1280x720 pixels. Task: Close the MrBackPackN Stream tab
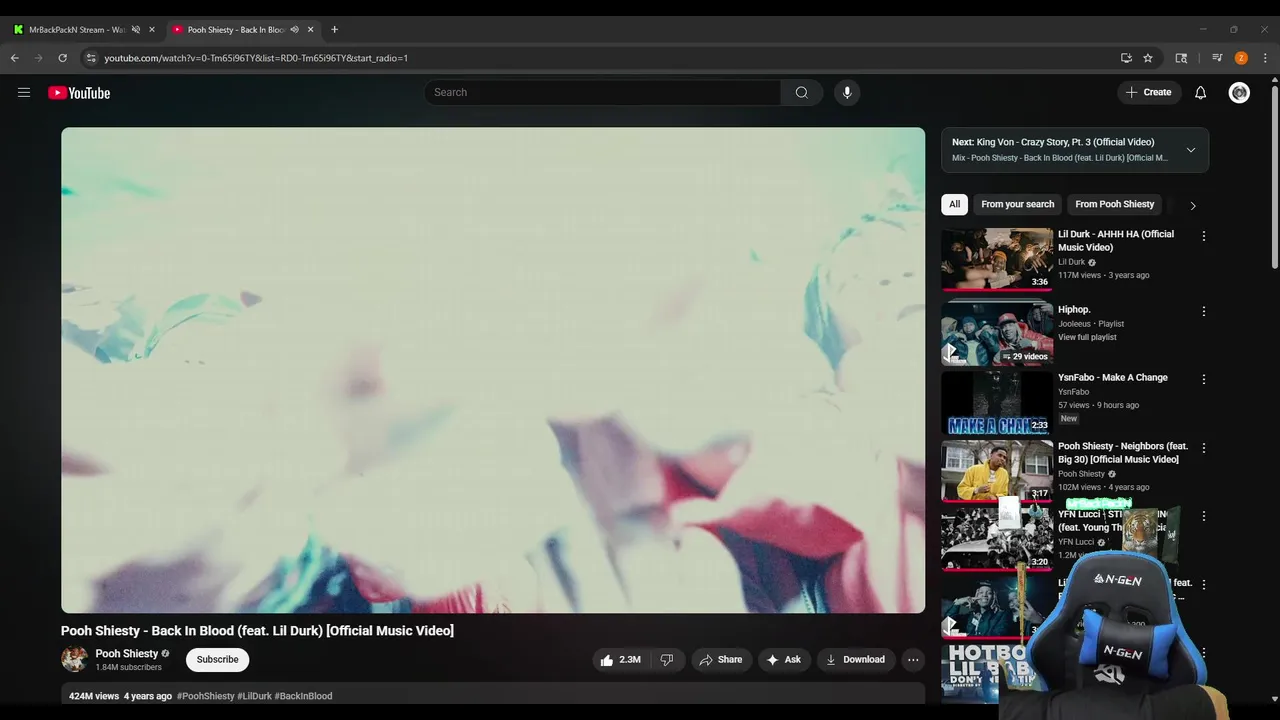pyautogui.click(x=152, y=29)
